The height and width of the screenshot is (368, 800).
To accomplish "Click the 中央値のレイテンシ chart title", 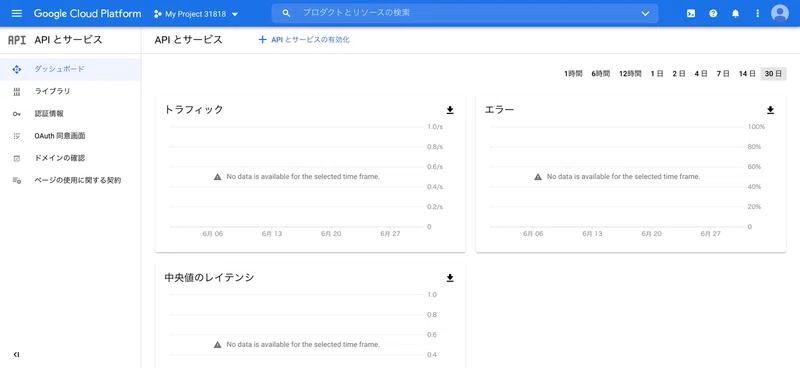I will click(x=209, y=277).
